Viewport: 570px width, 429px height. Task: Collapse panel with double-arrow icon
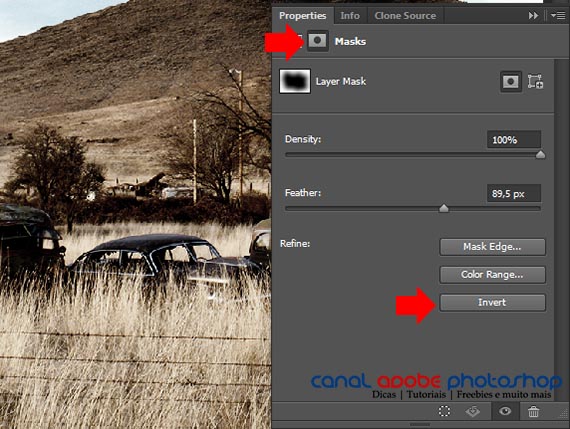[533, 16]
